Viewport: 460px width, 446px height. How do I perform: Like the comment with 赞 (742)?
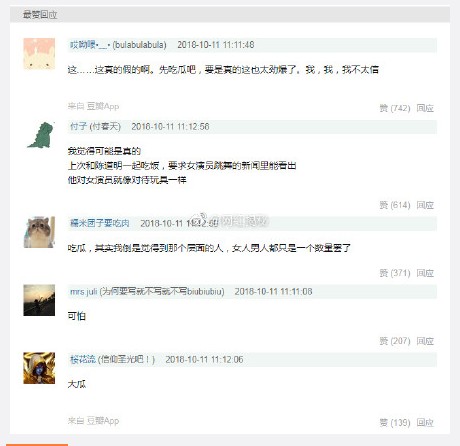pos(395,108)
